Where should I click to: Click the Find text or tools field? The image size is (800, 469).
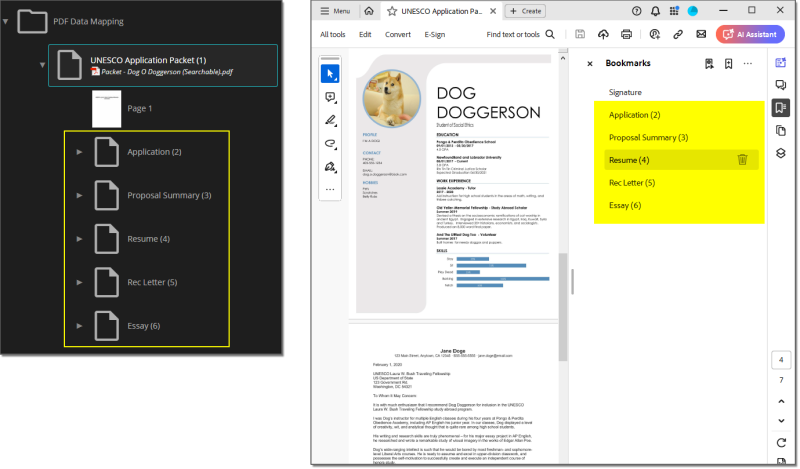tap(513, 34)
